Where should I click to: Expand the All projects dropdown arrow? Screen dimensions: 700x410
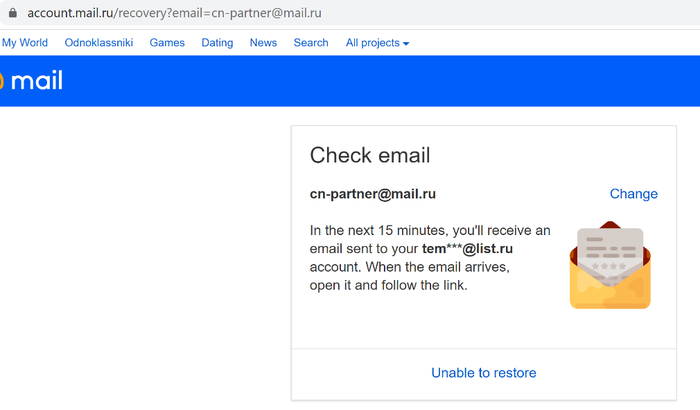click(406, 43)
